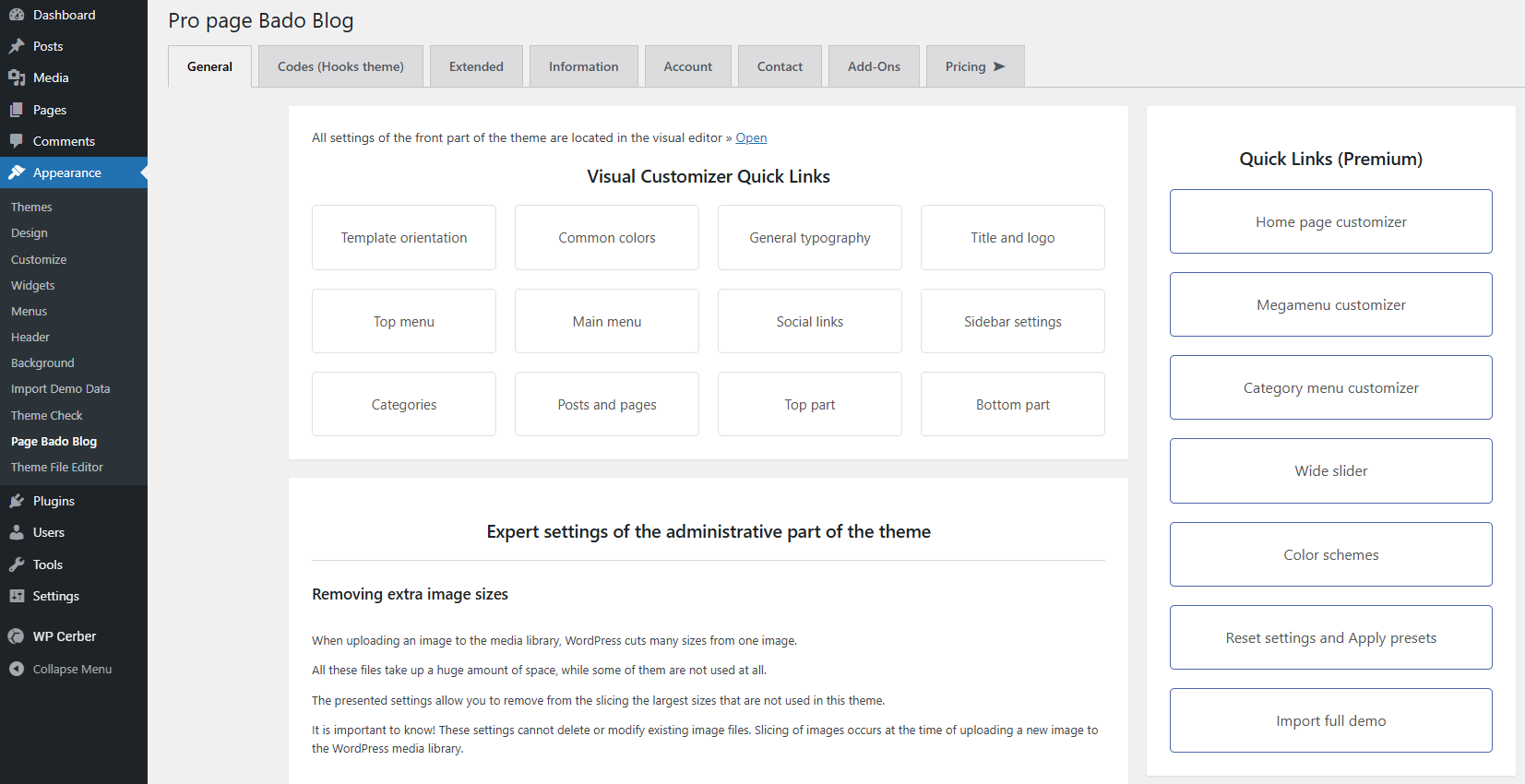Switch to the Extended tab
Viewport: 1525px width, 784px height.
(x=476, y=66)
